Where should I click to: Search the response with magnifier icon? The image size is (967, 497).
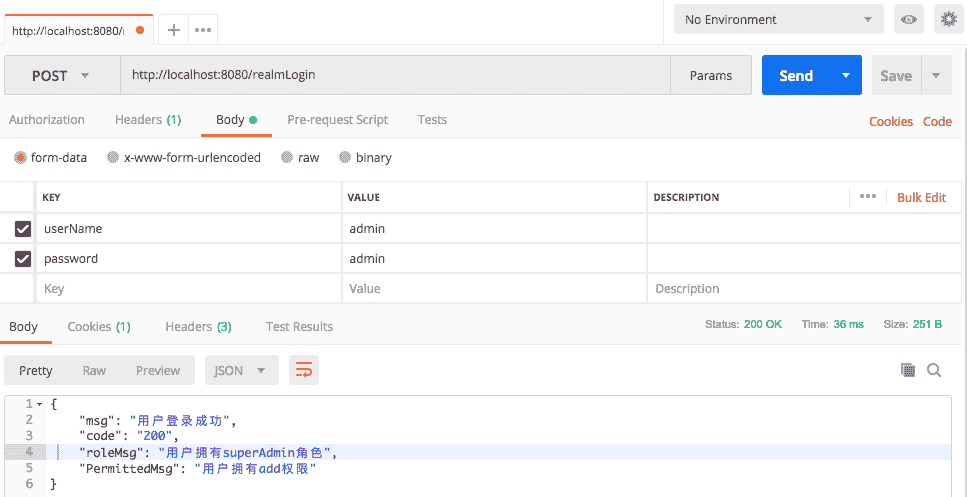pos(934,370)
